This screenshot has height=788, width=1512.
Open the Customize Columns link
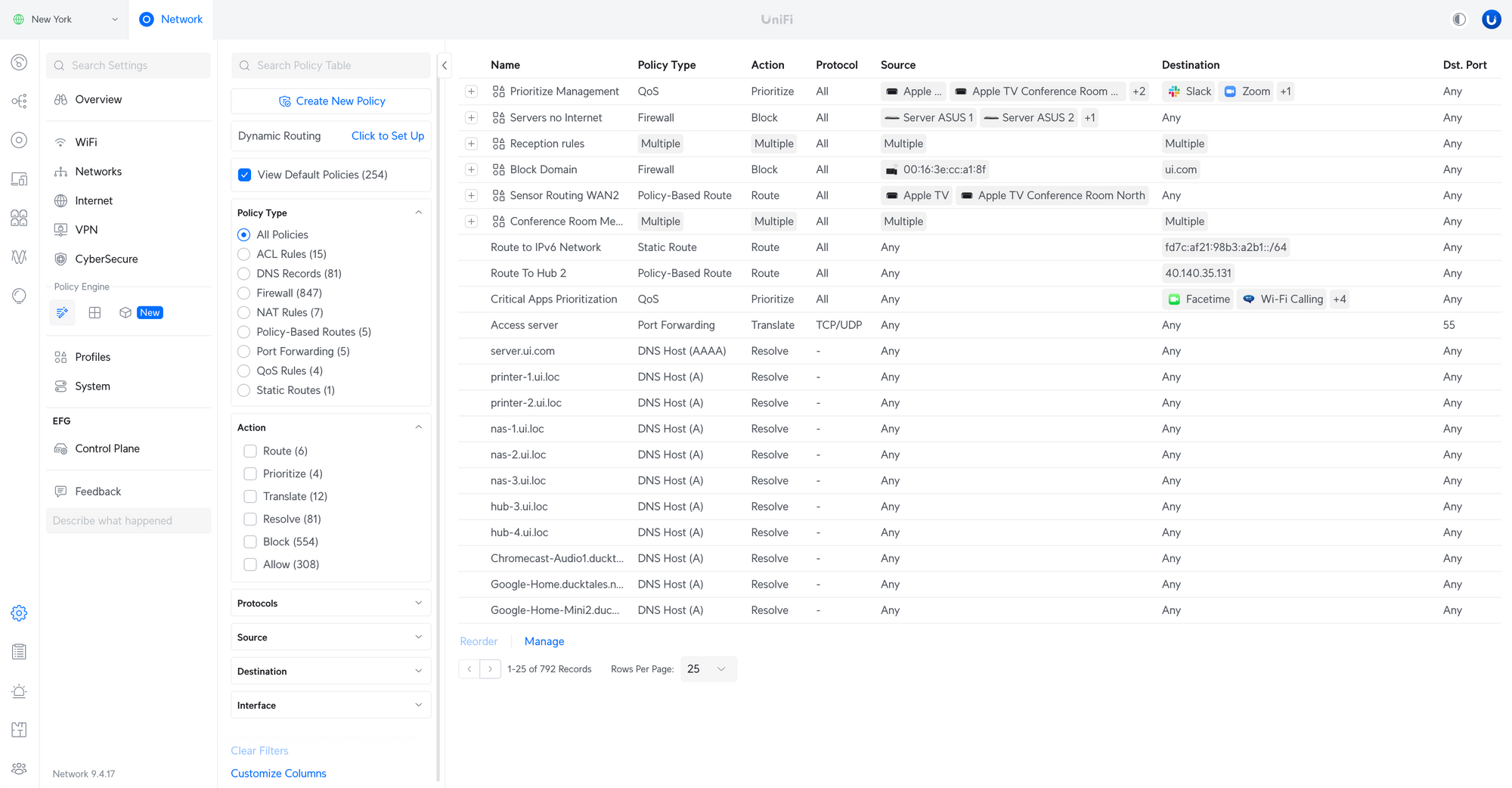coord(278,774)
